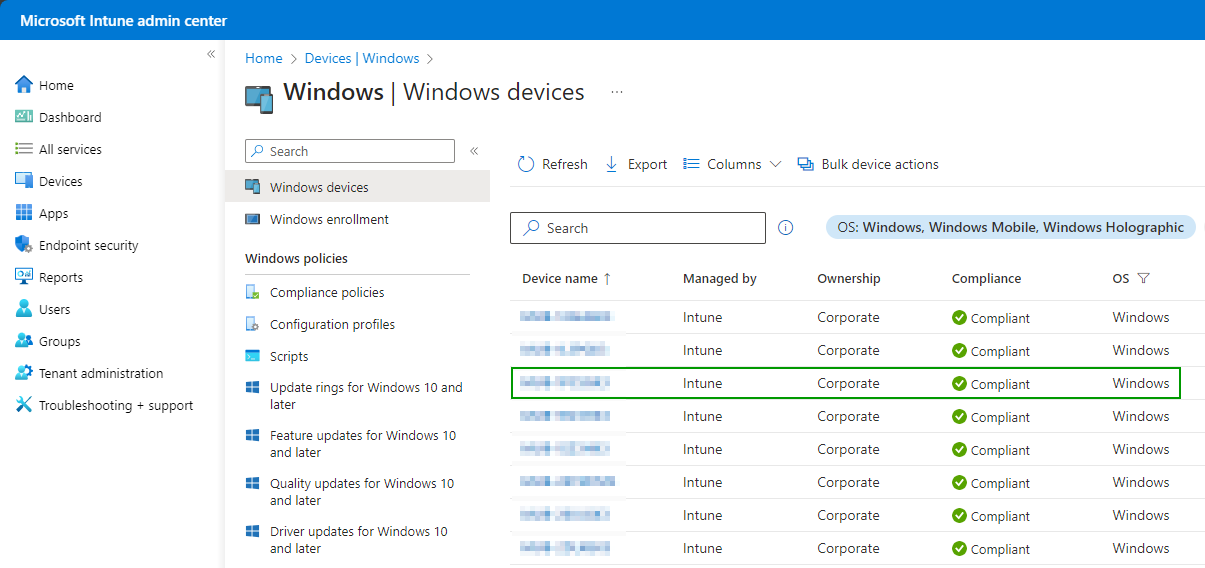The height and width of the screenshot is (568, 1205).
Task: Open All services in sidebar
Action: coord(58,149)
